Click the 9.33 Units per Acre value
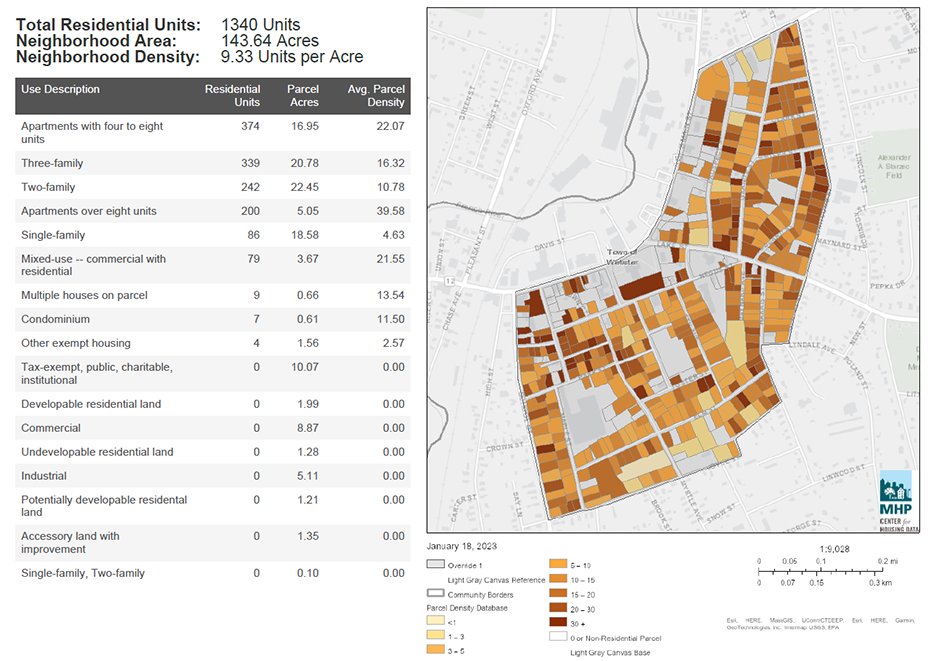Screen dimensions: 936x661 coord(292,57)
